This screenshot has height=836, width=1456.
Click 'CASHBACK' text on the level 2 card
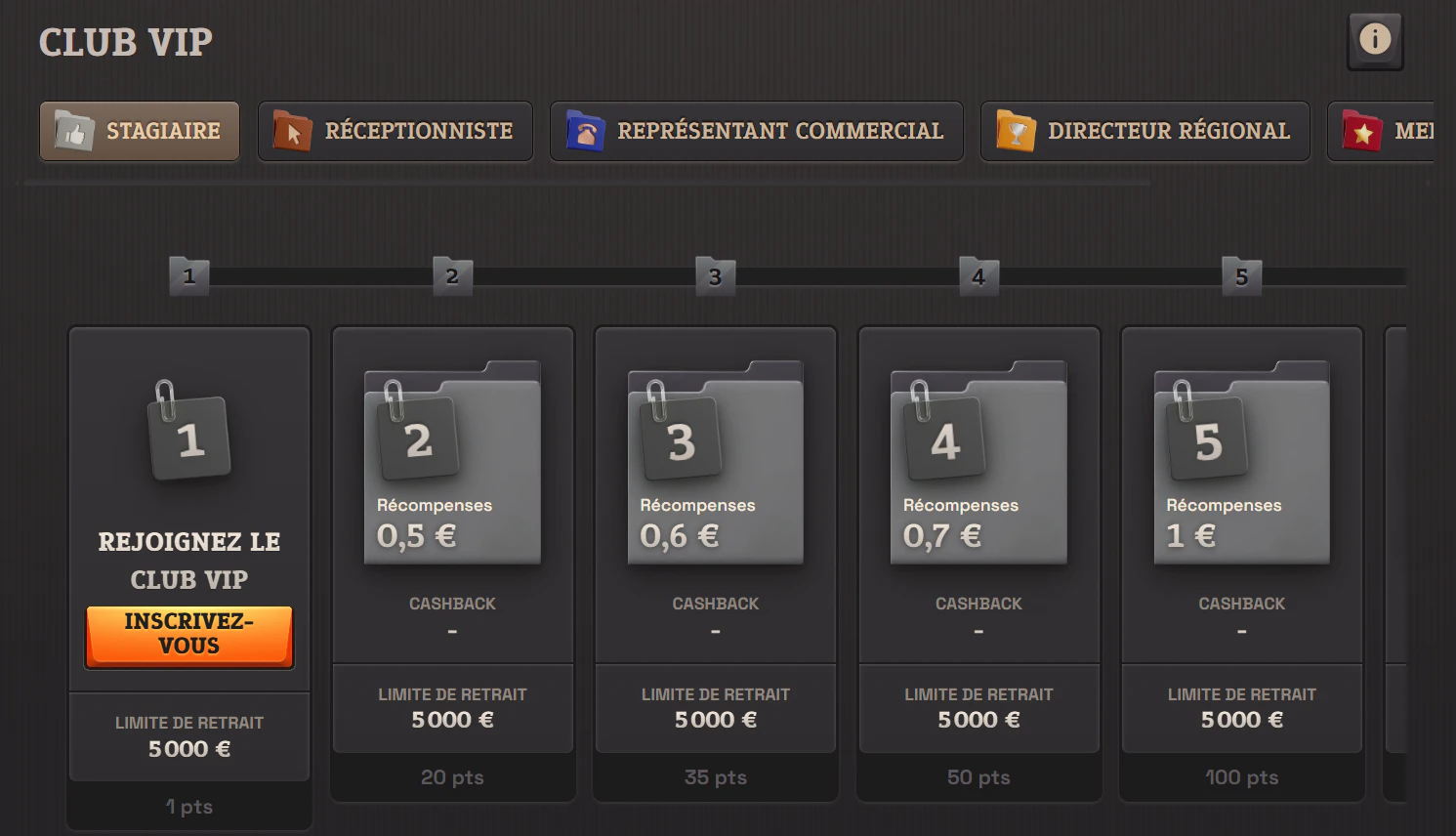pos(452,604)
